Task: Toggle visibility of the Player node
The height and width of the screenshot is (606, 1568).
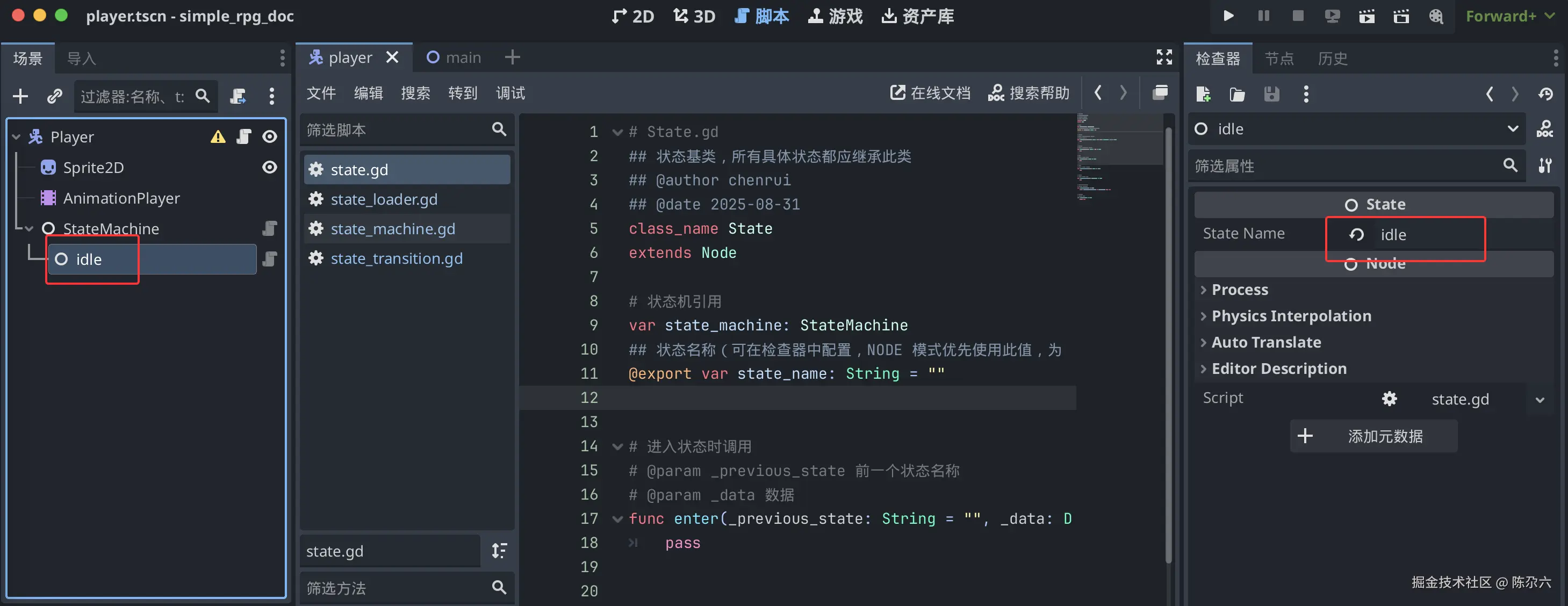Action: [x=270, y=137]
